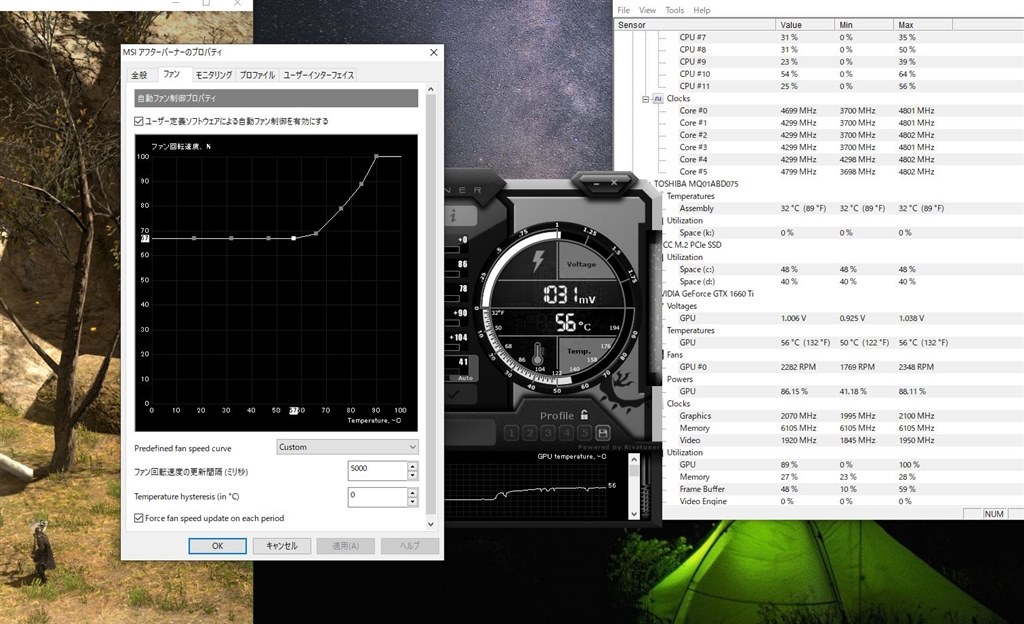Click the Sensor column header
Viewport: 1024px width, 624px height.
(695, 25)
